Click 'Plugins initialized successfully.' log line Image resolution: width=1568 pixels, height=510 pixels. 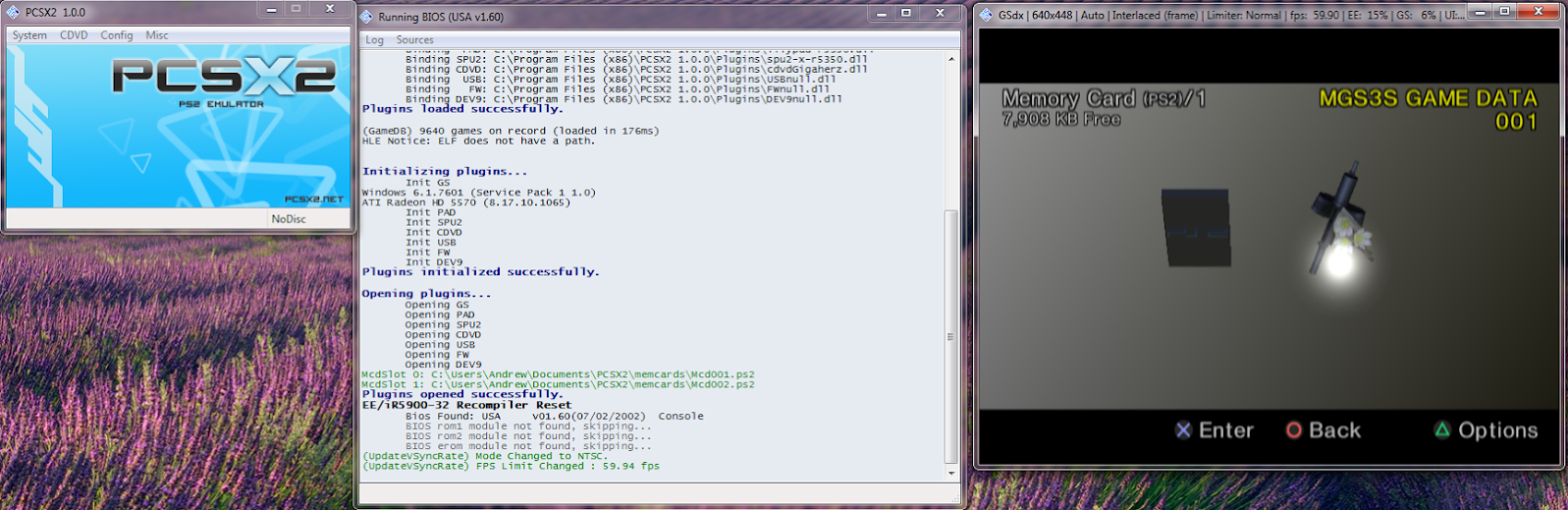pyautogui.click(x=480, y=271)
